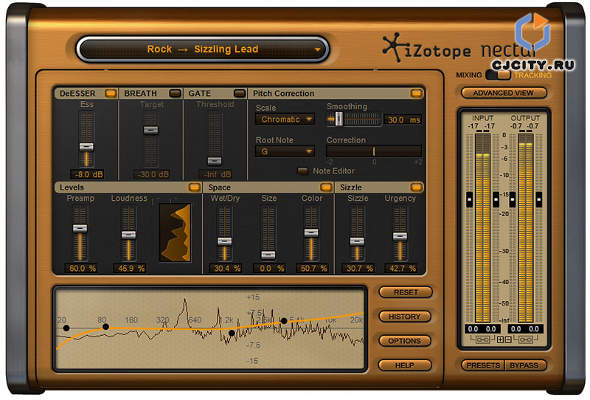Click the Smoothing slider handle

click(x=339, y=119)
